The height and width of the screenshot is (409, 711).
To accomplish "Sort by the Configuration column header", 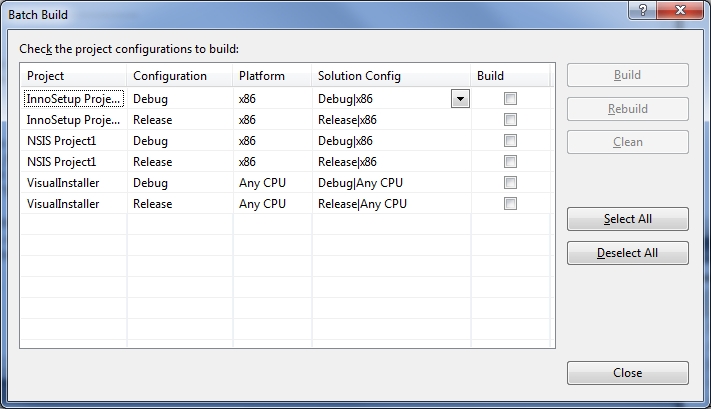I will point(180,76).
